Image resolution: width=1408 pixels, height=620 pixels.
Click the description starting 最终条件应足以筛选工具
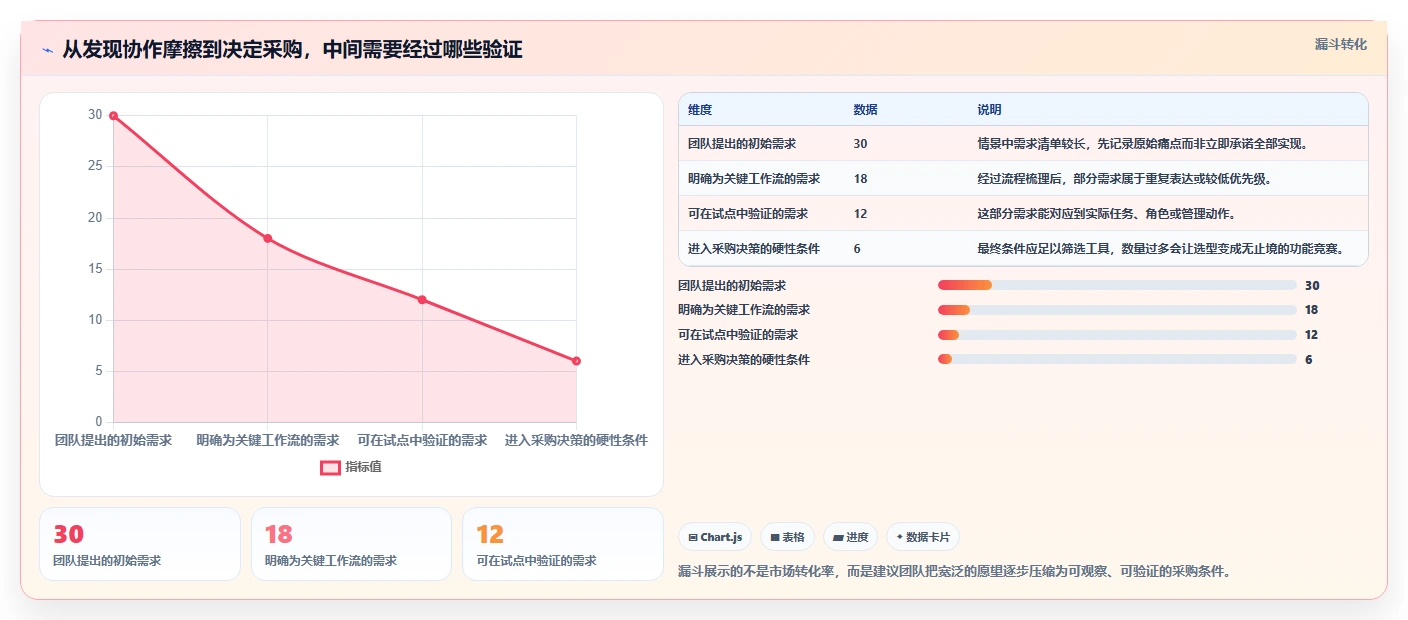pyautogui.click(x=1160, y=249)
